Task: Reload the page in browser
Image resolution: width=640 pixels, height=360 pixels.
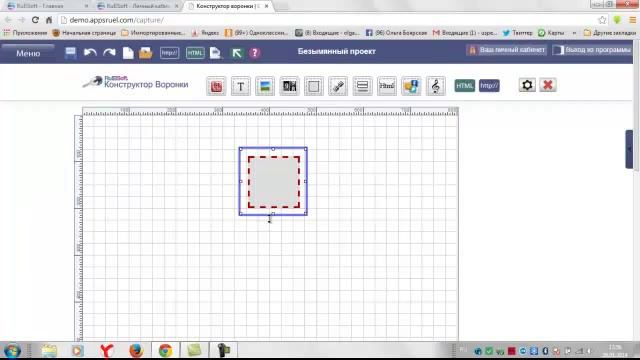Action: click(x=35, y=20)
